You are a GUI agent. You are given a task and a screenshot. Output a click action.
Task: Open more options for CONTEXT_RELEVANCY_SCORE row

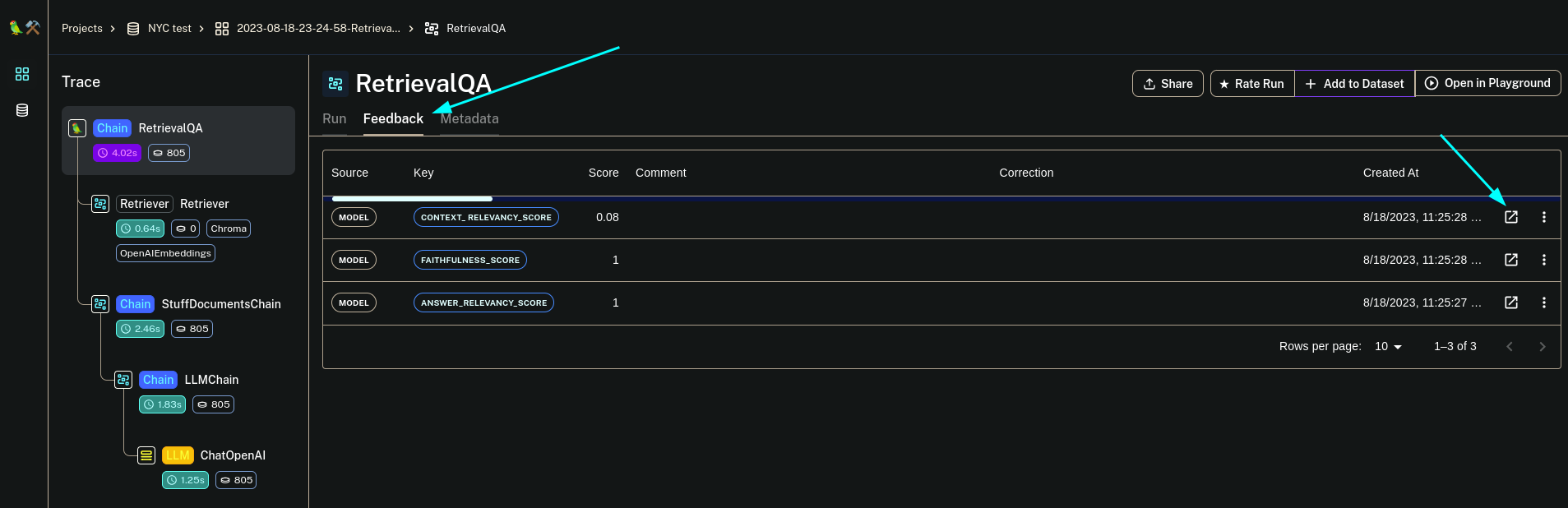(1543, 217)
